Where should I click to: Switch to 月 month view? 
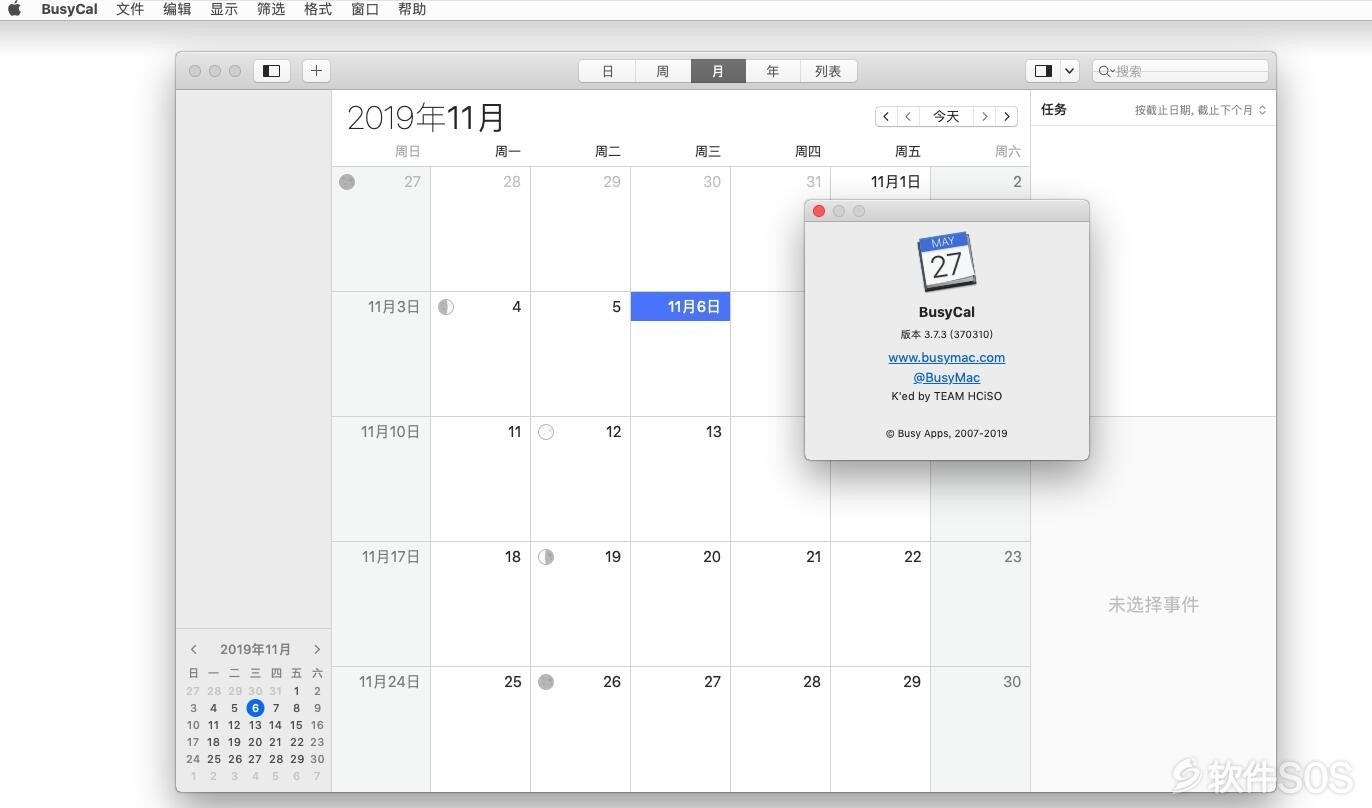[x=718, y=71]
